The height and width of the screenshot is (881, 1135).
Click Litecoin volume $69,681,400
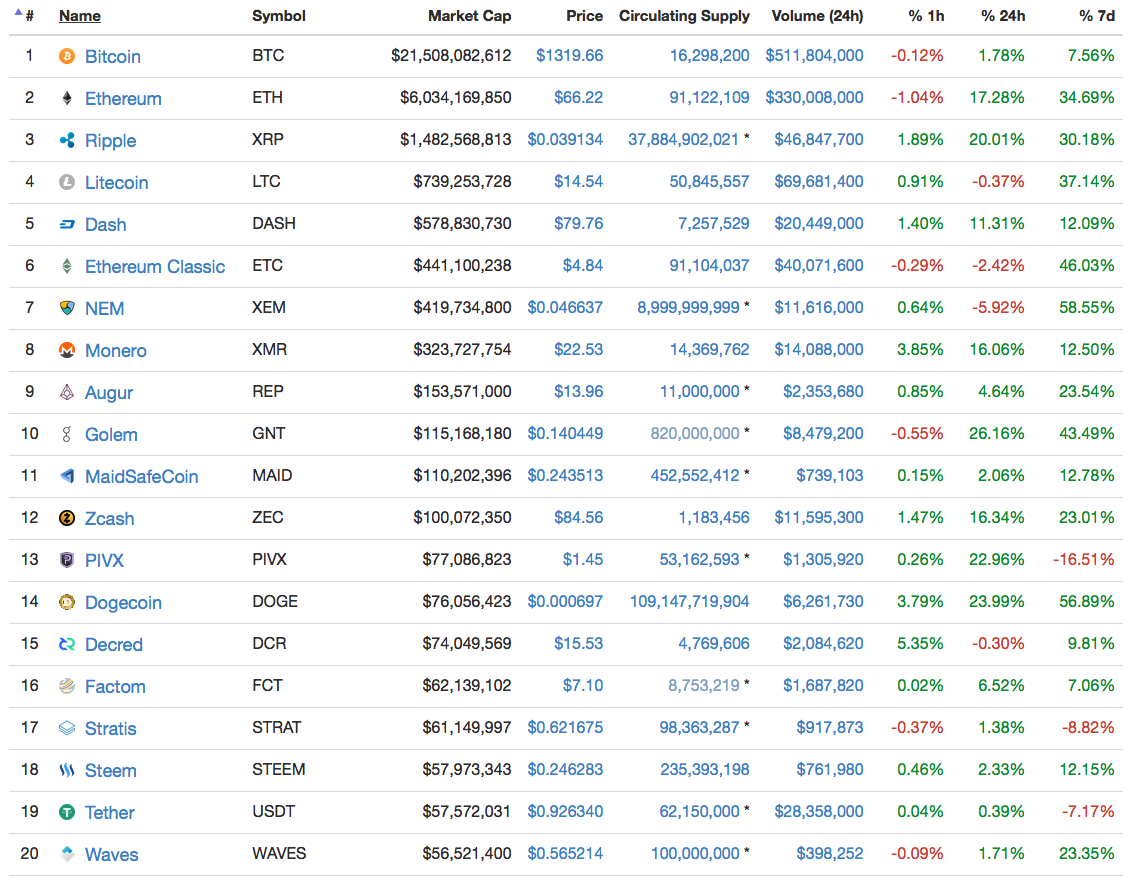coord(819,182)
